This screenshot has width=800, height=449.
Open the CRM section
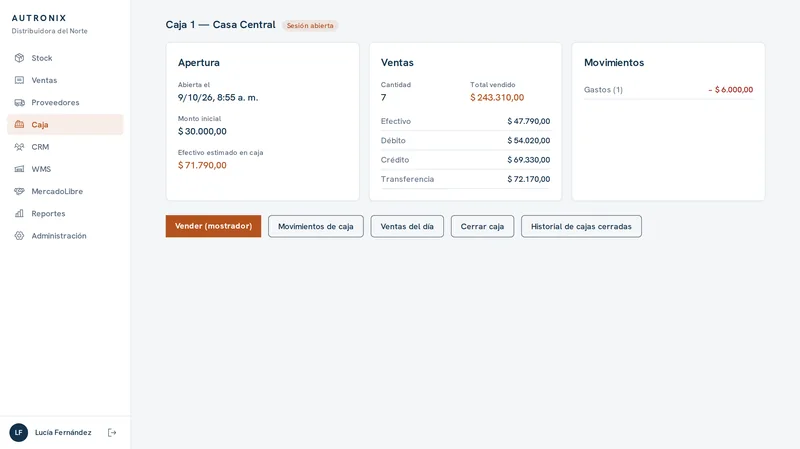pos(65,147)
